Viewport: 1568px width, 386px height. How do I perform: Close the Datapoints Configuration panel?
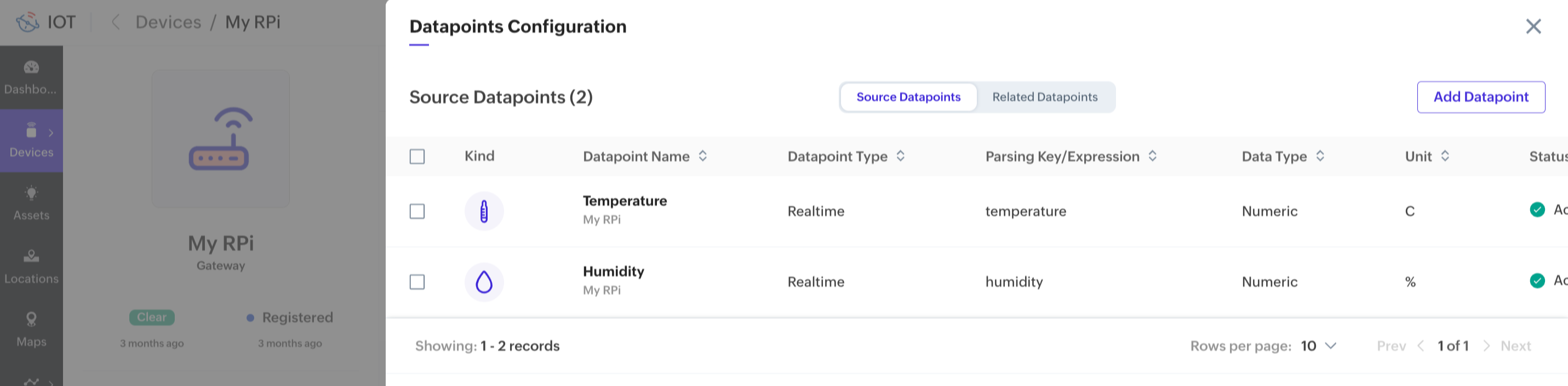pyautogui.click(x=1533, y=26)
